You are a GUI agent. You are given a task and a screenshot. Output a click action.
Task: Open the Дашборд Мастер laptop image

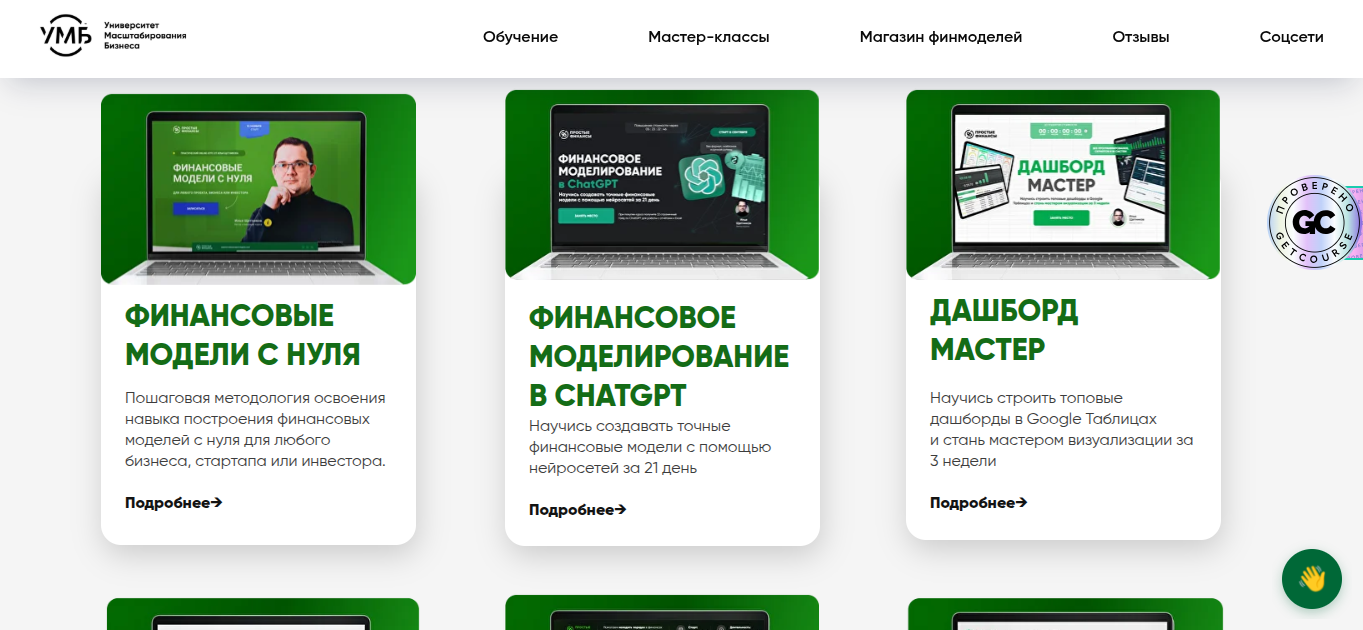coord(1063,184)
